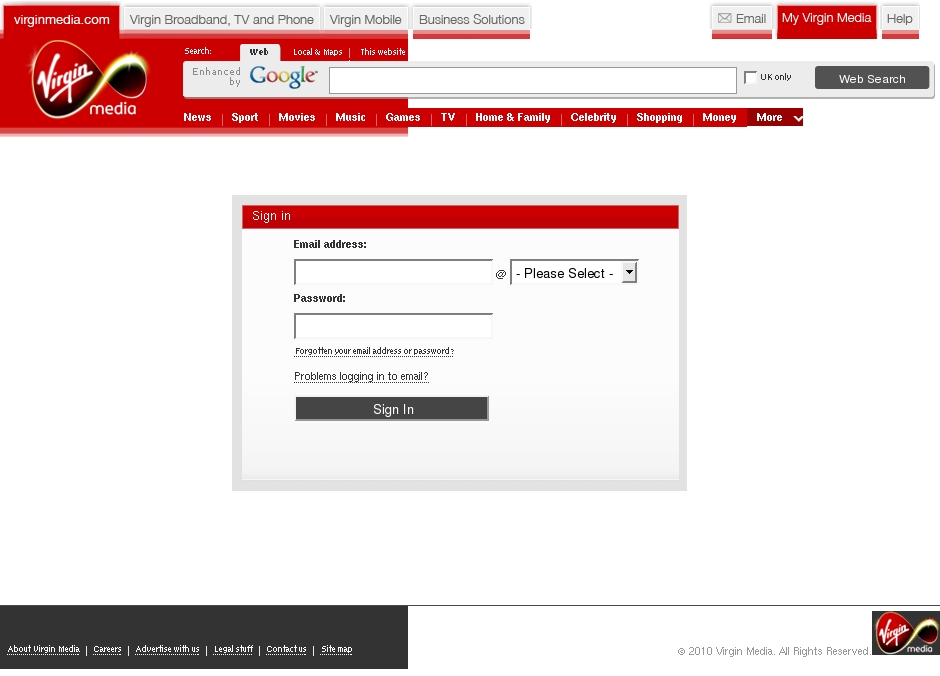Open Email via the envelope icon
This screenshot has height=676, width=940.
click(x=724, y=19)
